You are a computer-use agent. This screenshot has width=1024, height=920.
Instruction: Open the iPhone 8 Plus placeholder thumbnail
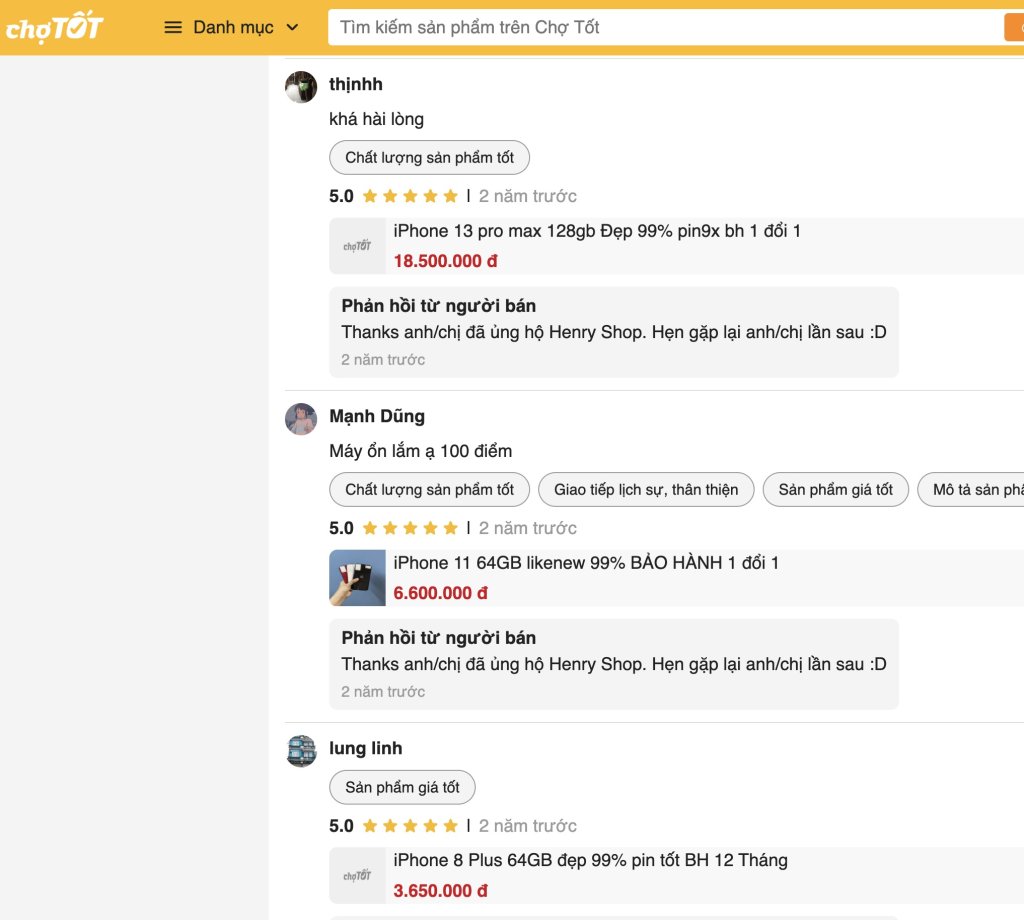tap(357, 876)
